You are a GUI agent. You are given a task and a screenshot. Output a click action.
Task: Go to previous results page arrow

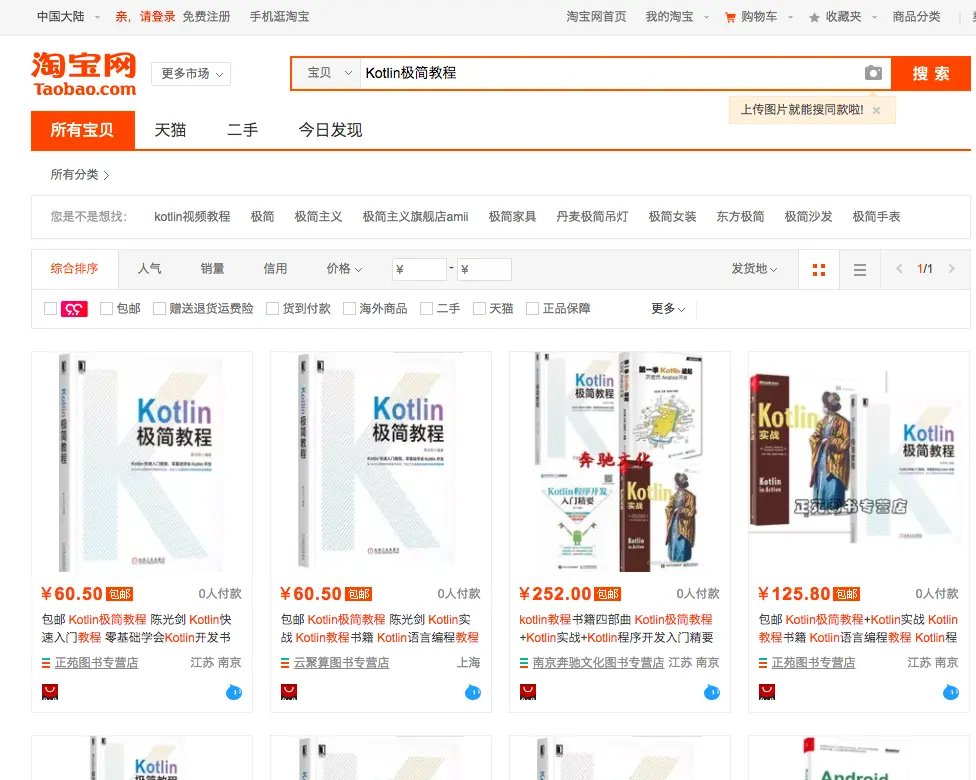(x=899, y=268)
